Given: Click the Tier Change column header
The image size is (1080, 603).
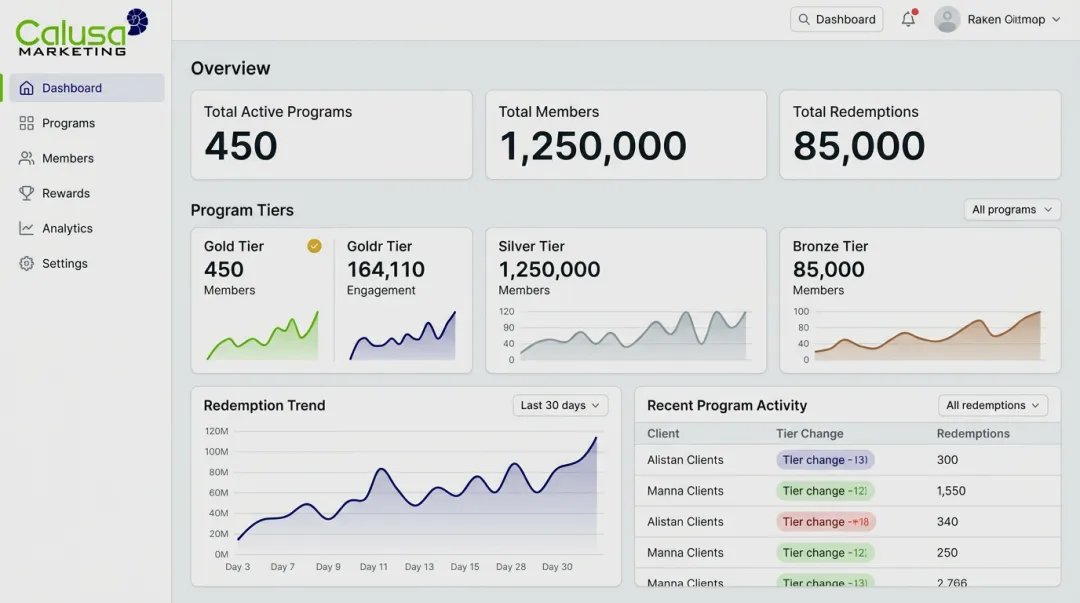Looking at the screenshot, I should 809,433.
